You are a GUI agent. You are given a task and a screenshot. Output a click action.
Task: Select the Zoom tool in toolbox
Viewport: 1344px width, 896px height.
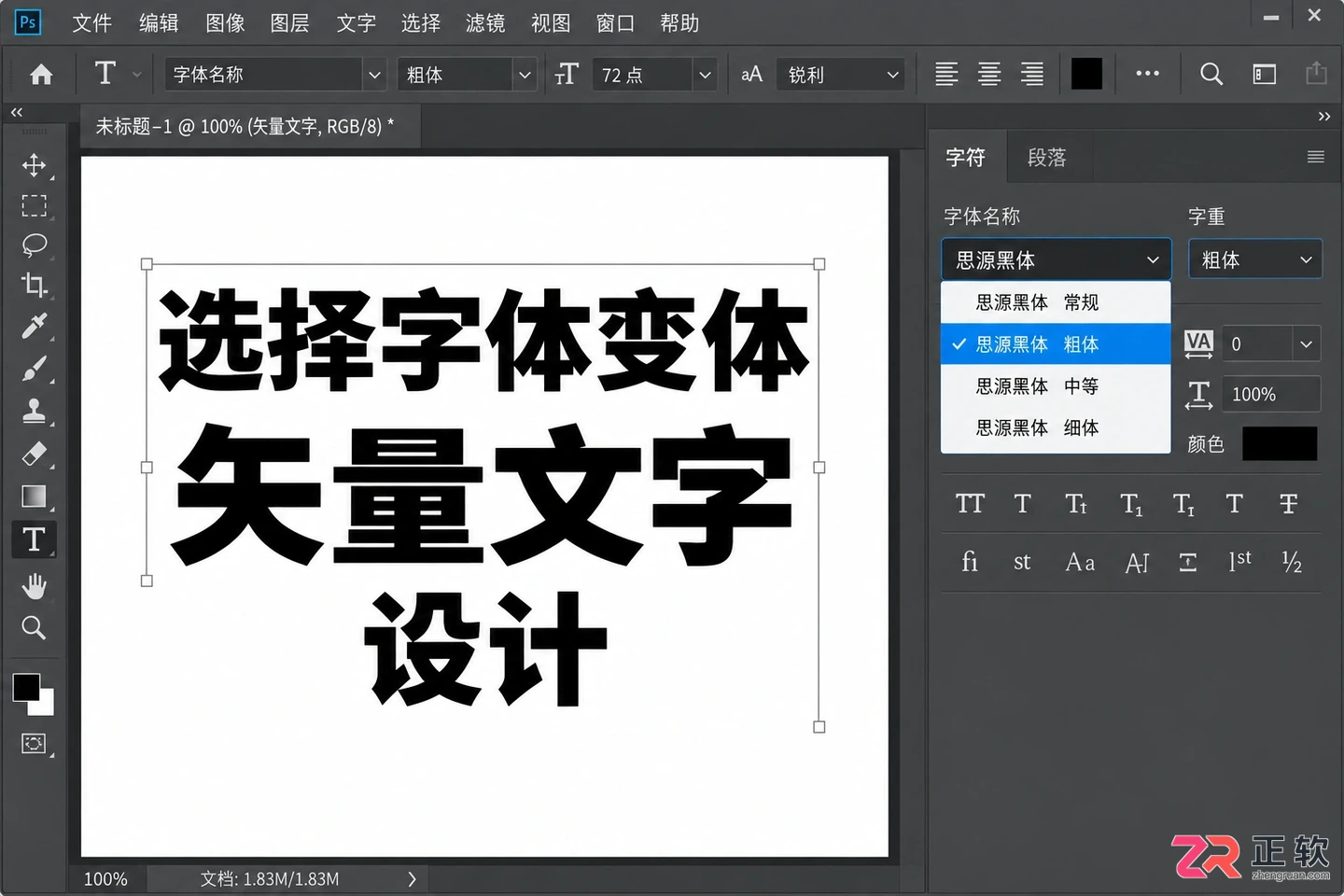(35, 627)
